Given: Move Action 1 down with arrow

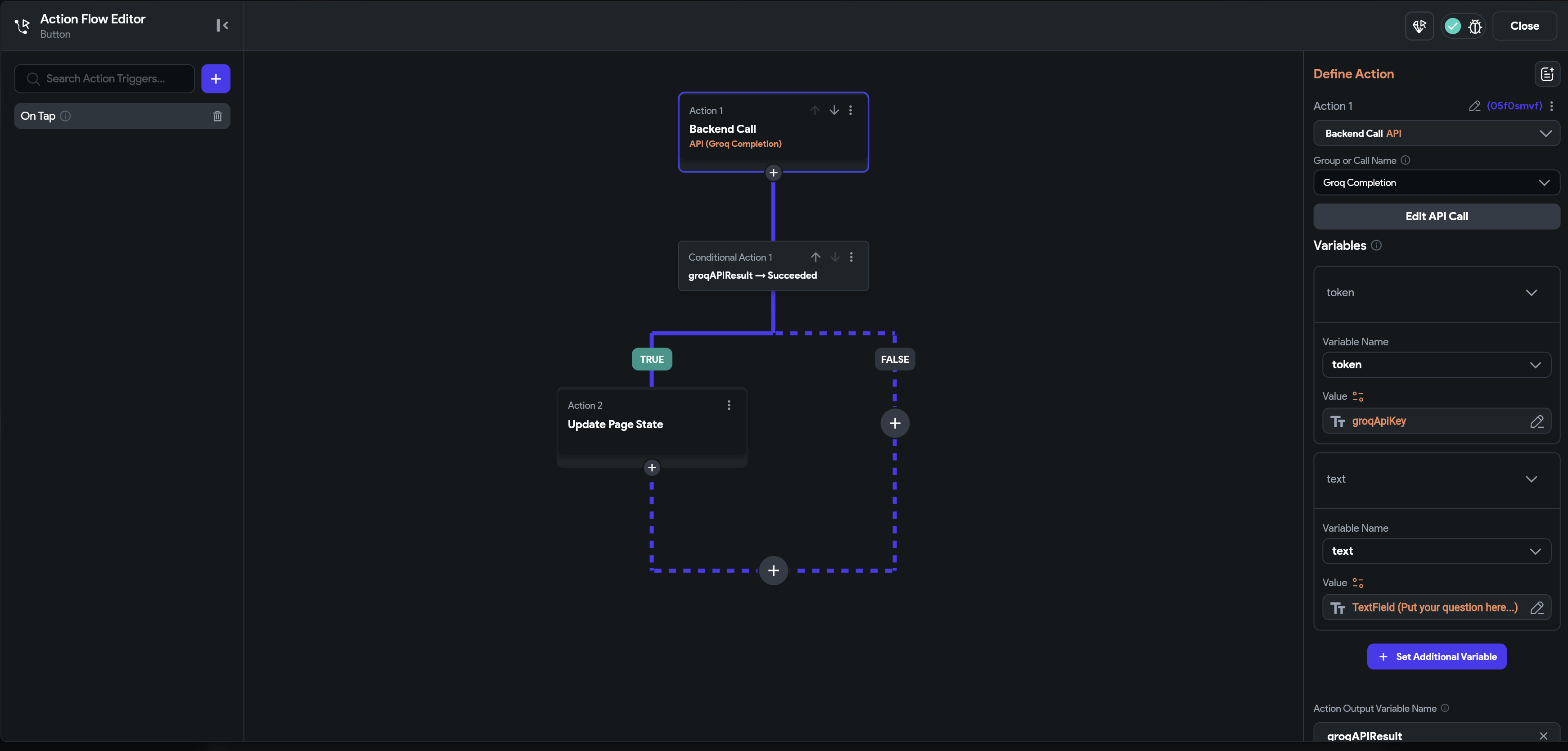Looking at the screenshot, I should tap(834, 110).
